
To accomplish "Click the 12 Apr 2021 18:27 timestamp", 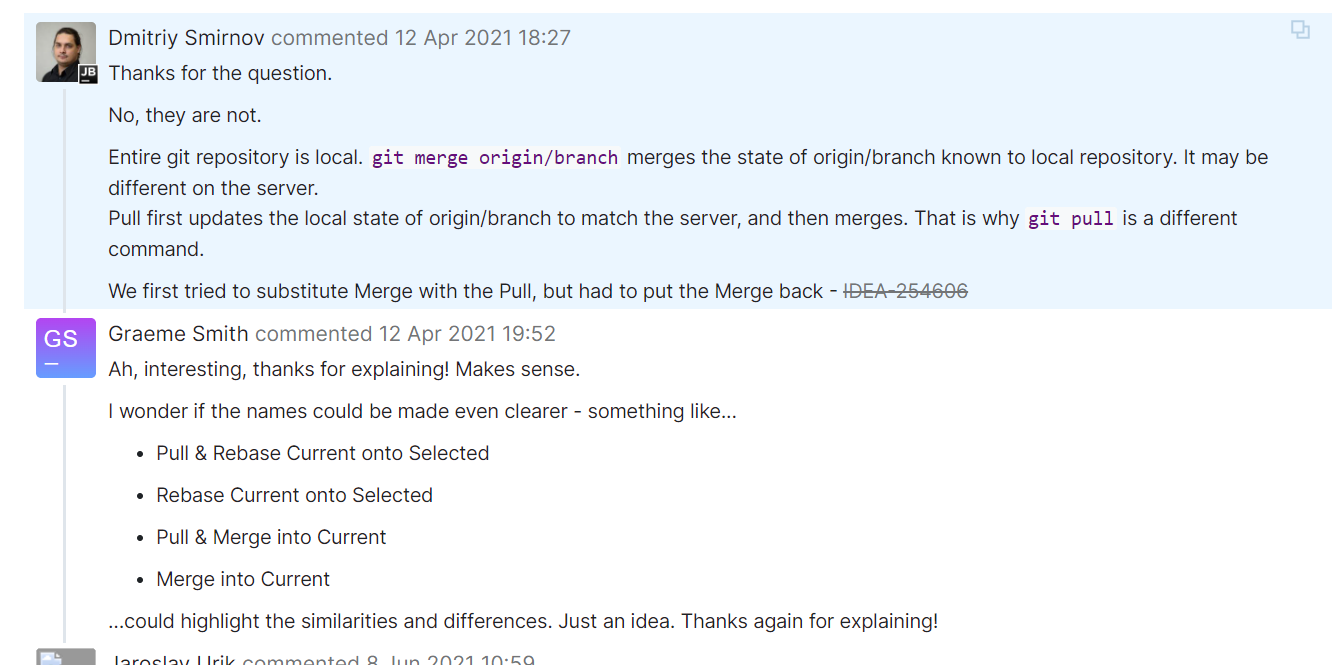I will (483, 38).
